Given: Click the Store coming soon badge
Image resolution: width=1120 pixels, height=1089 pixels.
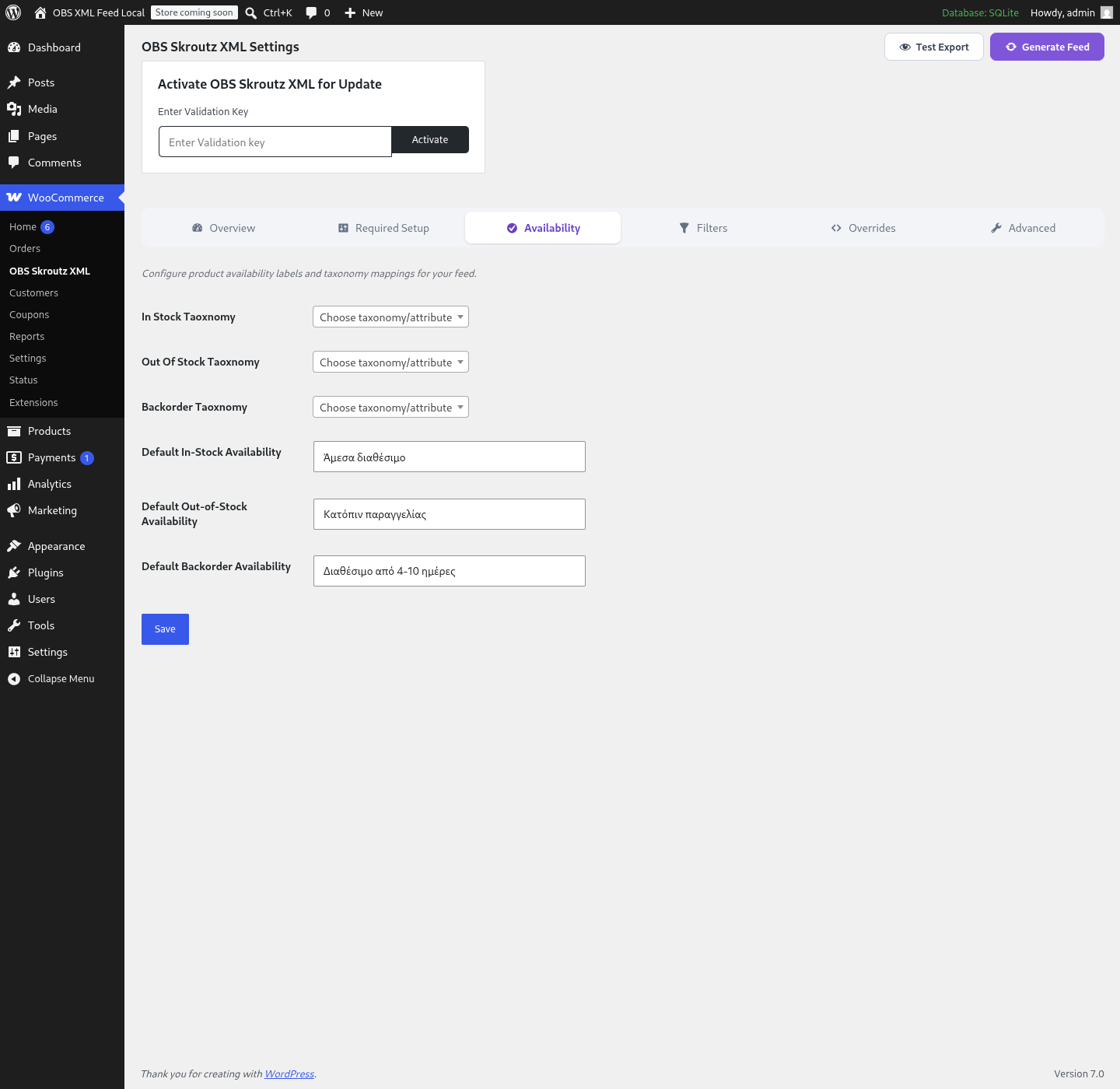Looking at the screenshot, I should coord(194,12).
